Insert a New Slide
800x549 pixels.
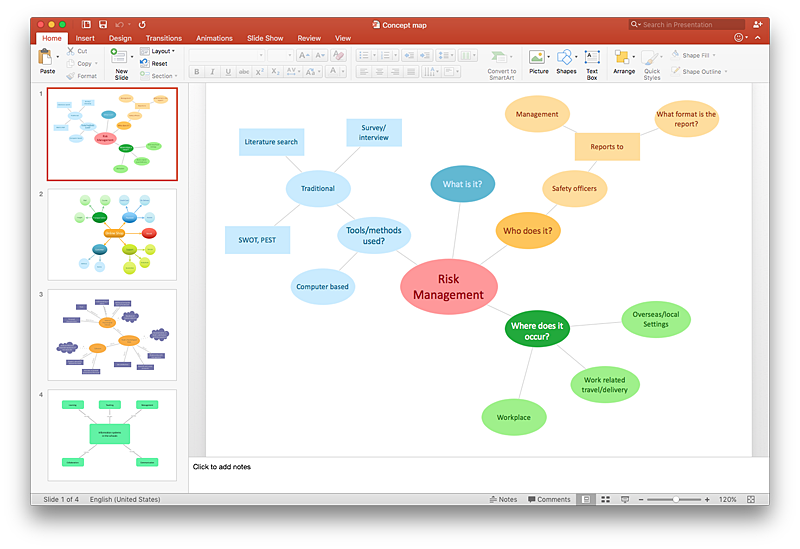click(121, 64)
